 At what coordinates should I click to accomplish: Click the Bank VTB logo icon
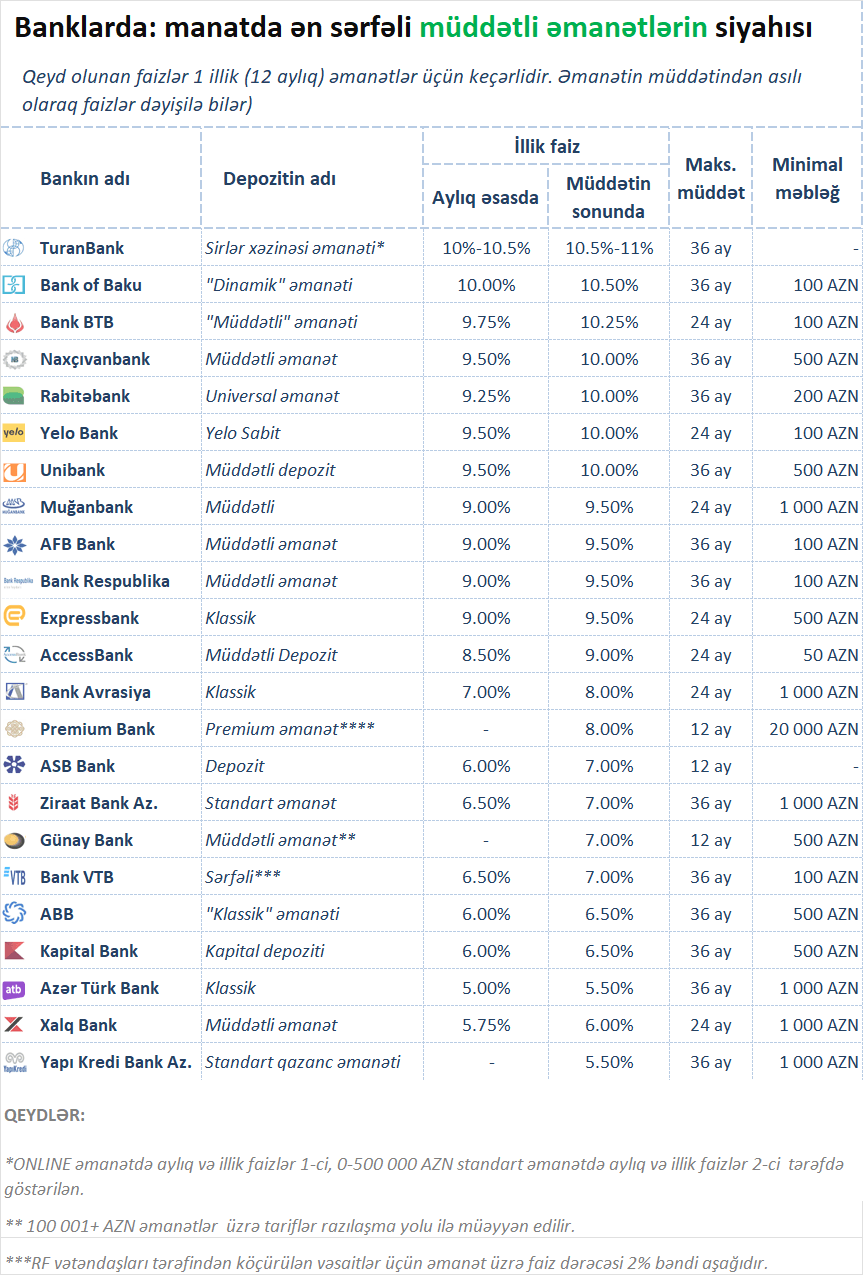[14, 877]
